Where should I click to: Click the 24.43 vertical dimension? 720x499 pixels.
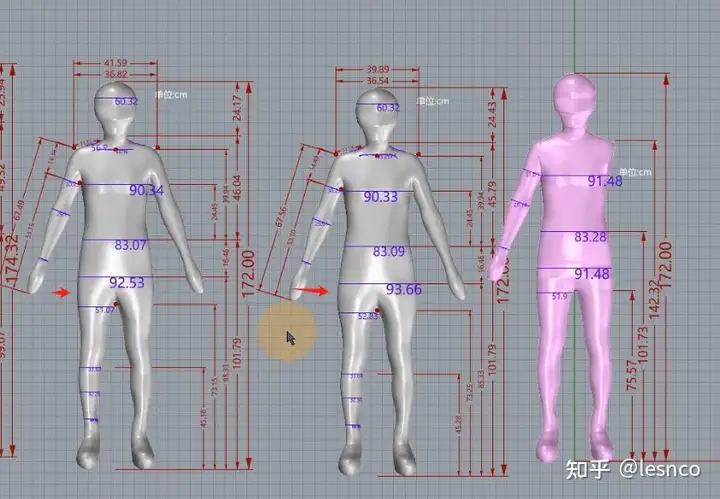click(x=492, y=114)
